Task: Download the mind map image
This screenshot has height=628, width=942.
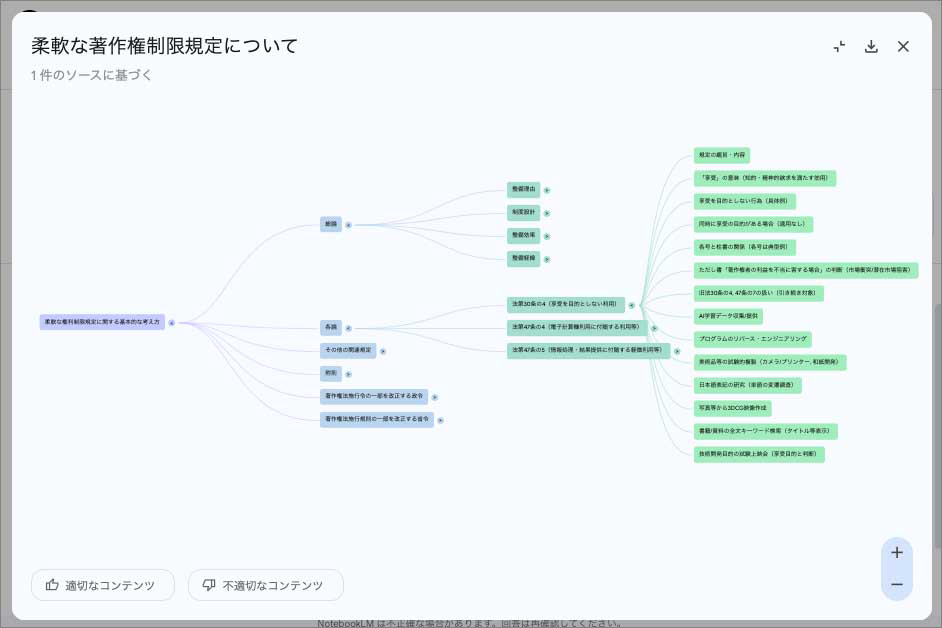Action: 871,47
